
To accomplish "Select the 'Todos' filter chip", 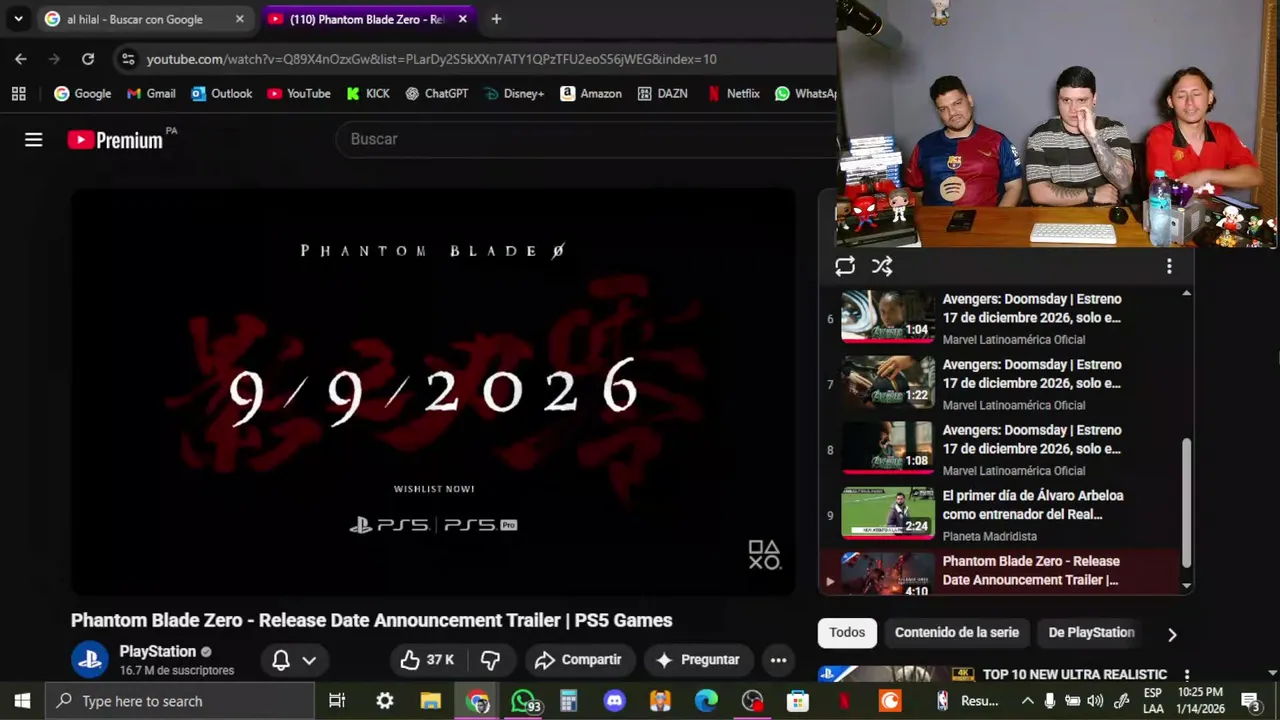I will click(847, 633).
